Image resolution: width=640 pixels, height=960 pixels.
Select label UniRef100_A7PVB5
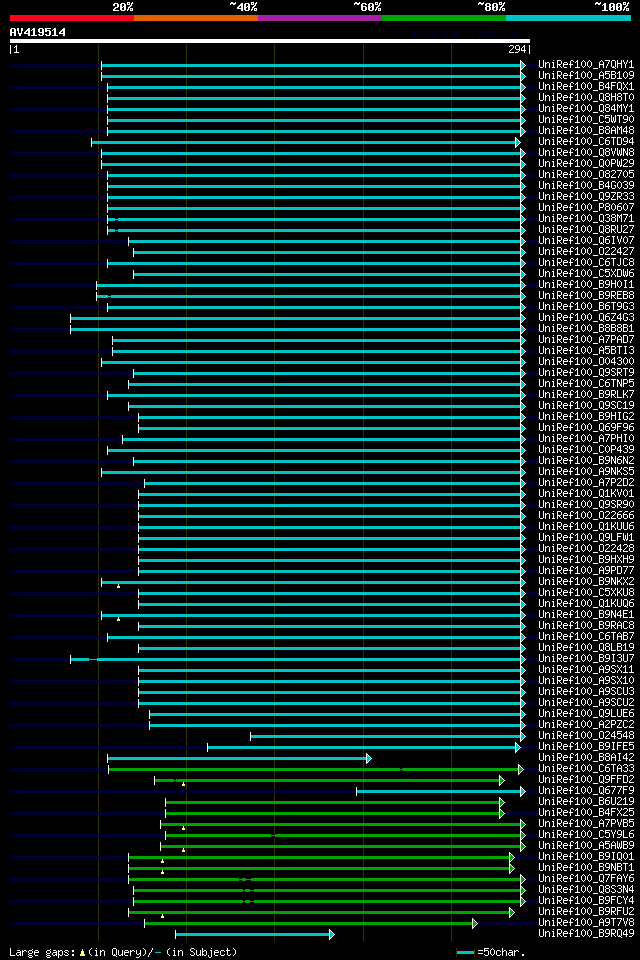tap(586, 825)
